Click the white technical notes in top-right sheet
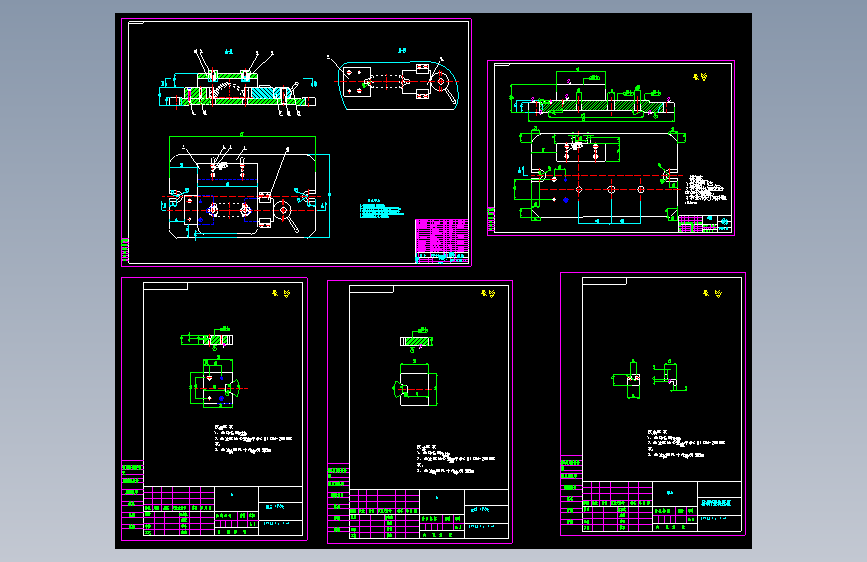 click(x=704, y=189)
